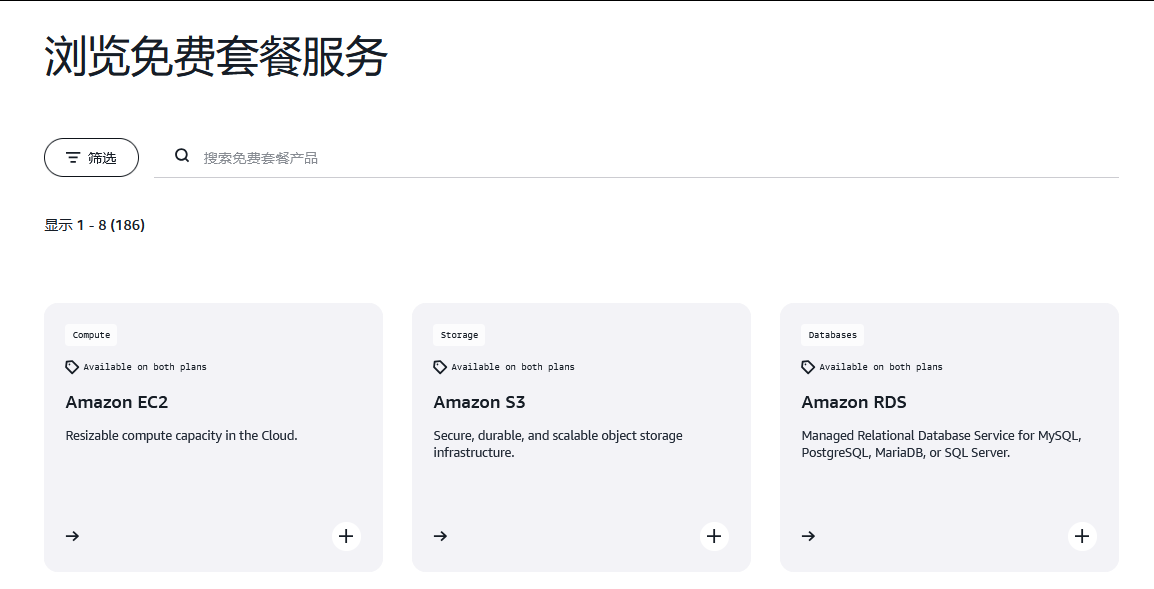Click the 'Secure, durable, and scalable' S3 description
The height and width of the screenshot is (589, 1154).
558,444
